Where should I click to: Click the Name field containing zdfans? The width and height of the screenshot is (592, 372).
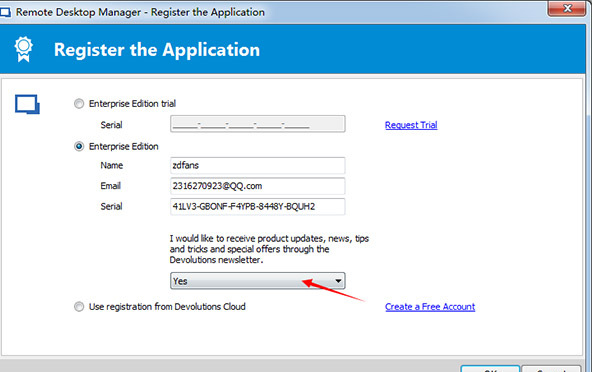pyautogui.click(x=257, y=165)
